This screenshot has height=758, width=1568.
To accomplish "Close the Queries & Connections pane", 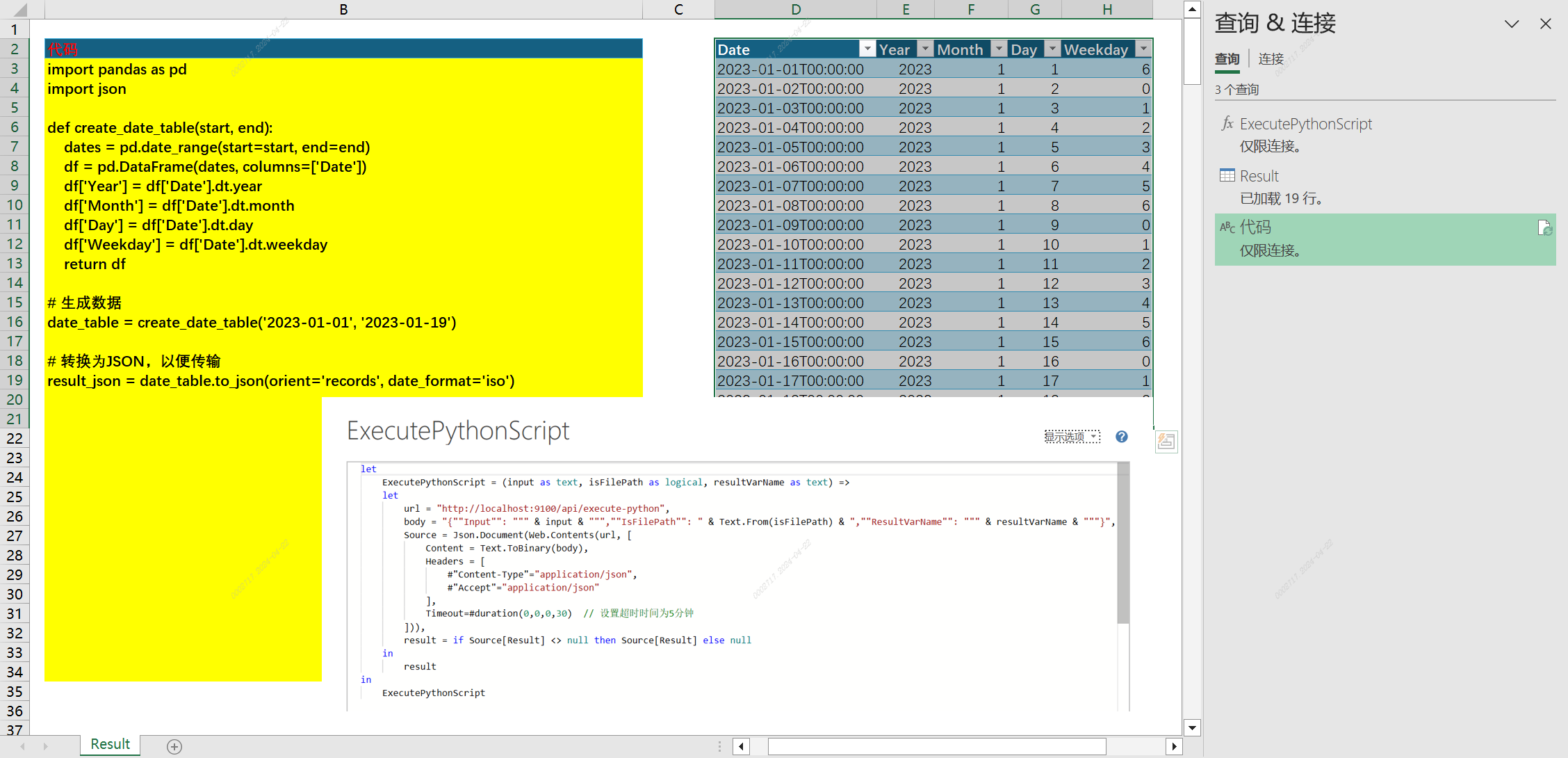I will point(1546,24).
